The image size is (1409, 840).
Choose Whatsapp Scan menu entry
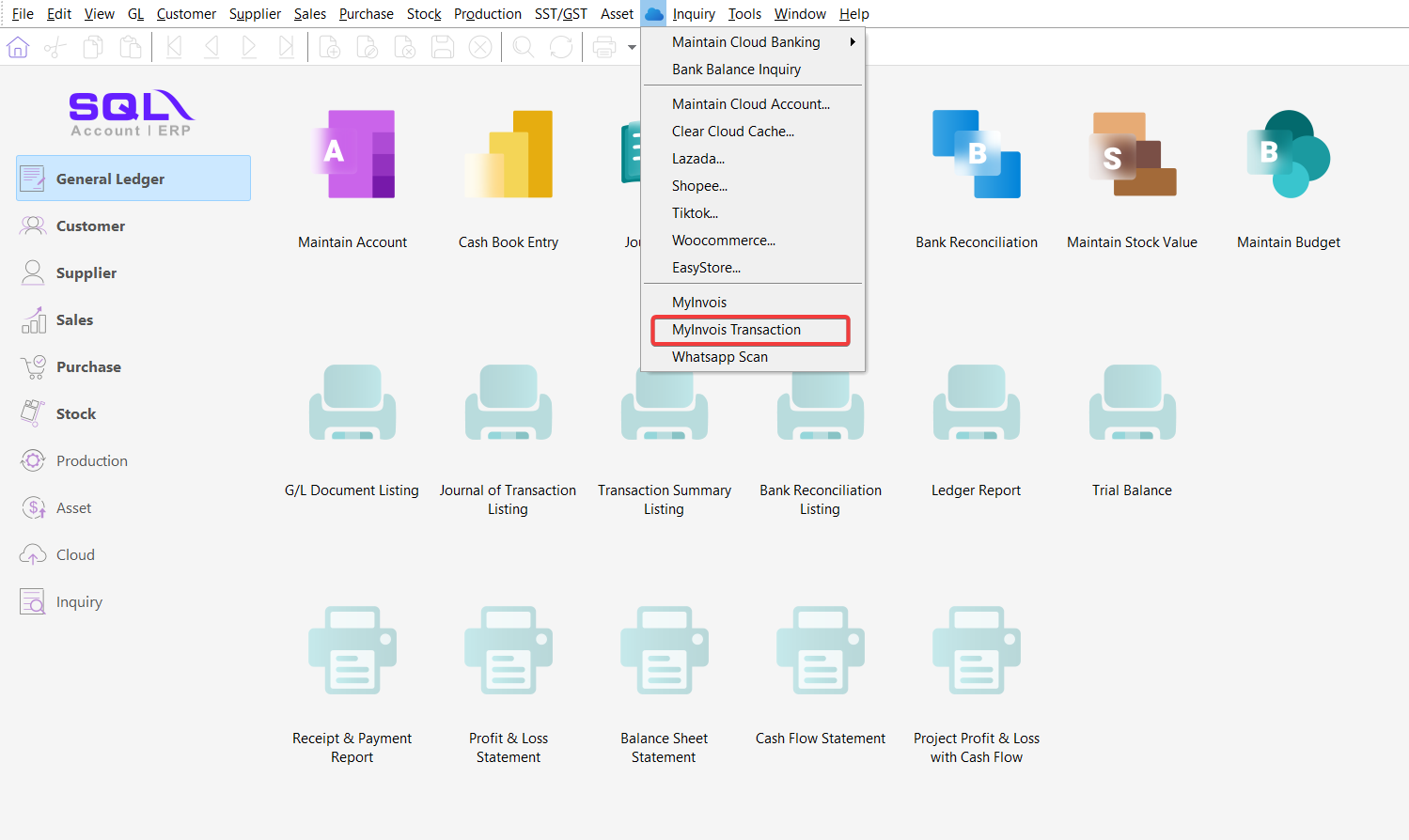(x=720, y=357)
